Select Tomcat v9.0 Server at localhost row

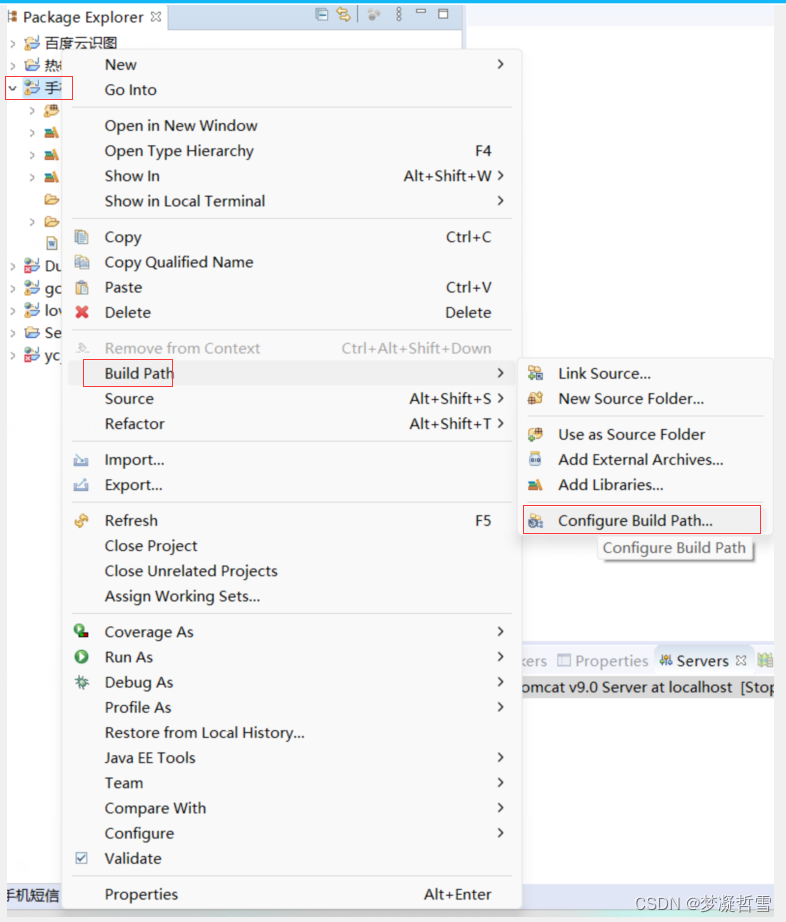[647, 687]
